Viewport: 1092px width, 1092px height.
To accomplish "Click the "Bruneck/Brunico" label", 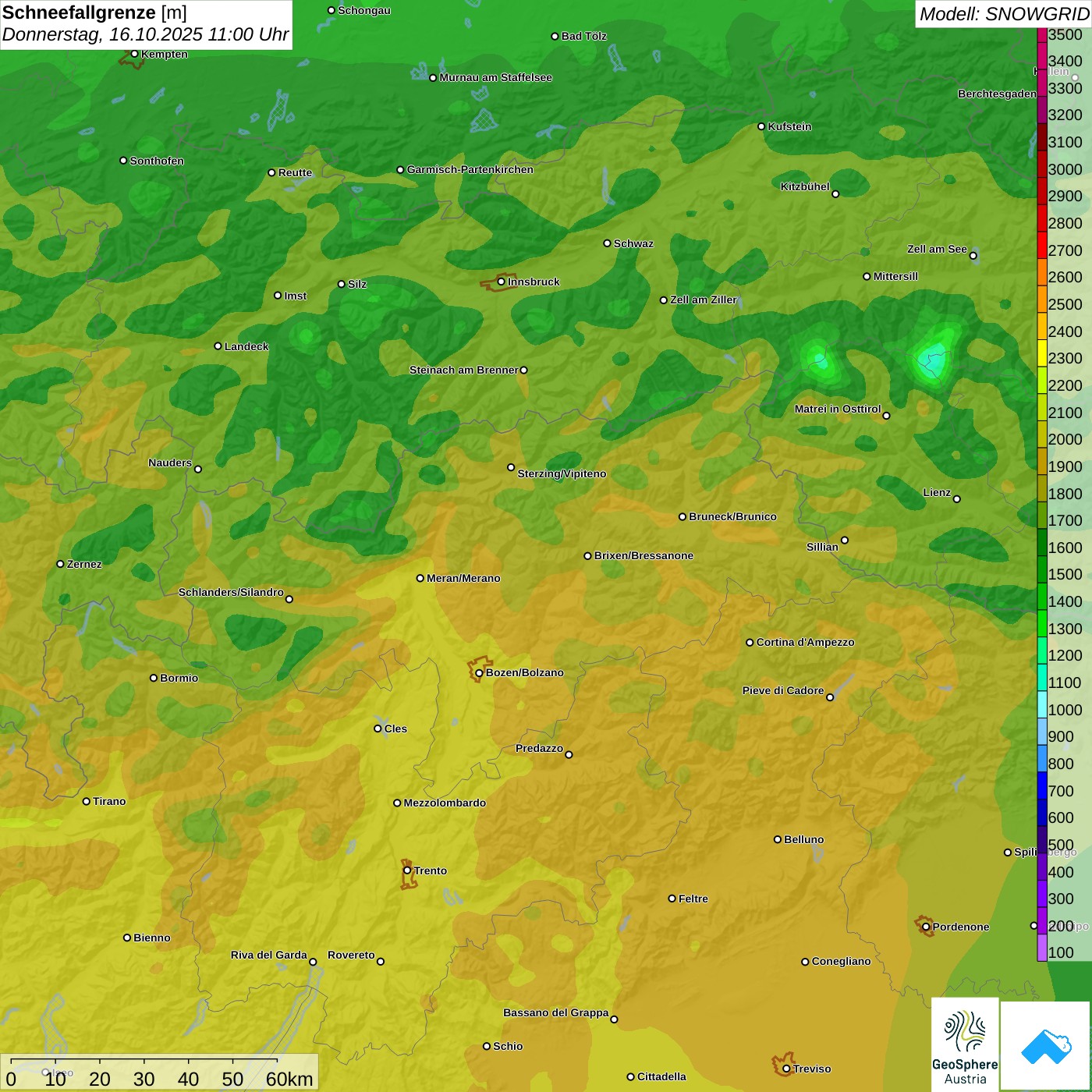I will click(732, 516).
